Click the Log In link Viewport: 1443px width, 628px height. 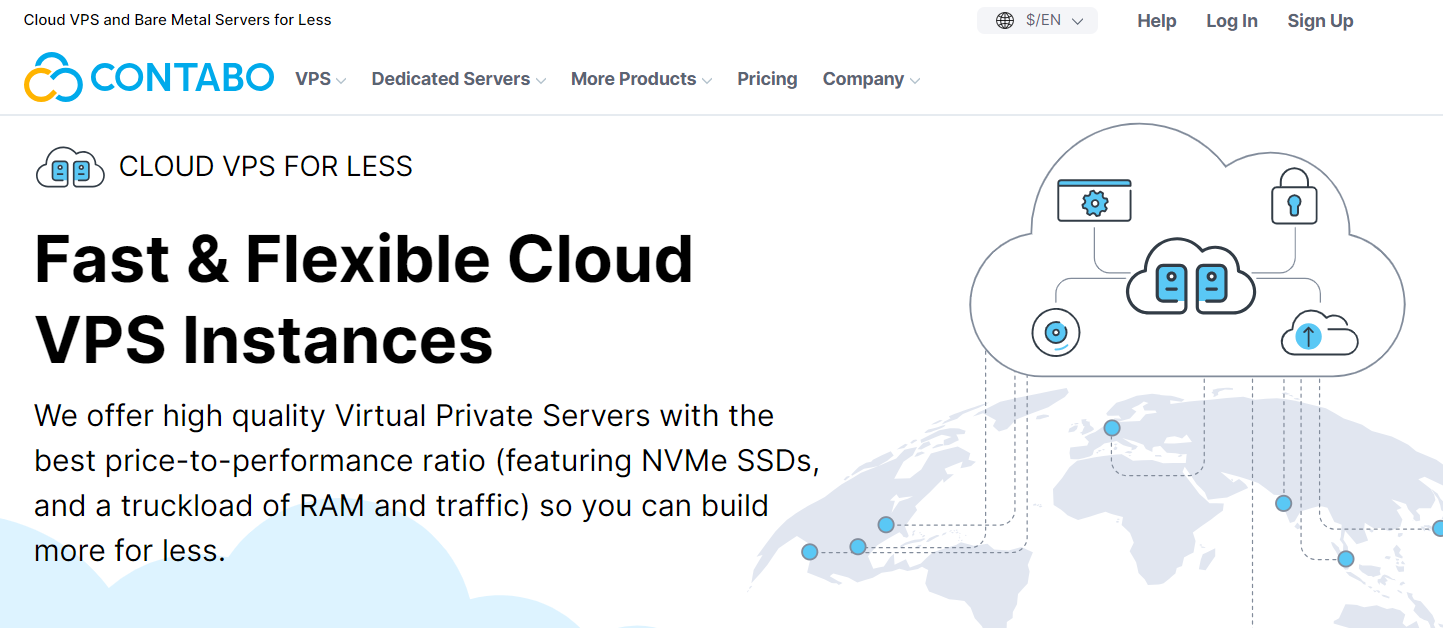(1231, 21)
